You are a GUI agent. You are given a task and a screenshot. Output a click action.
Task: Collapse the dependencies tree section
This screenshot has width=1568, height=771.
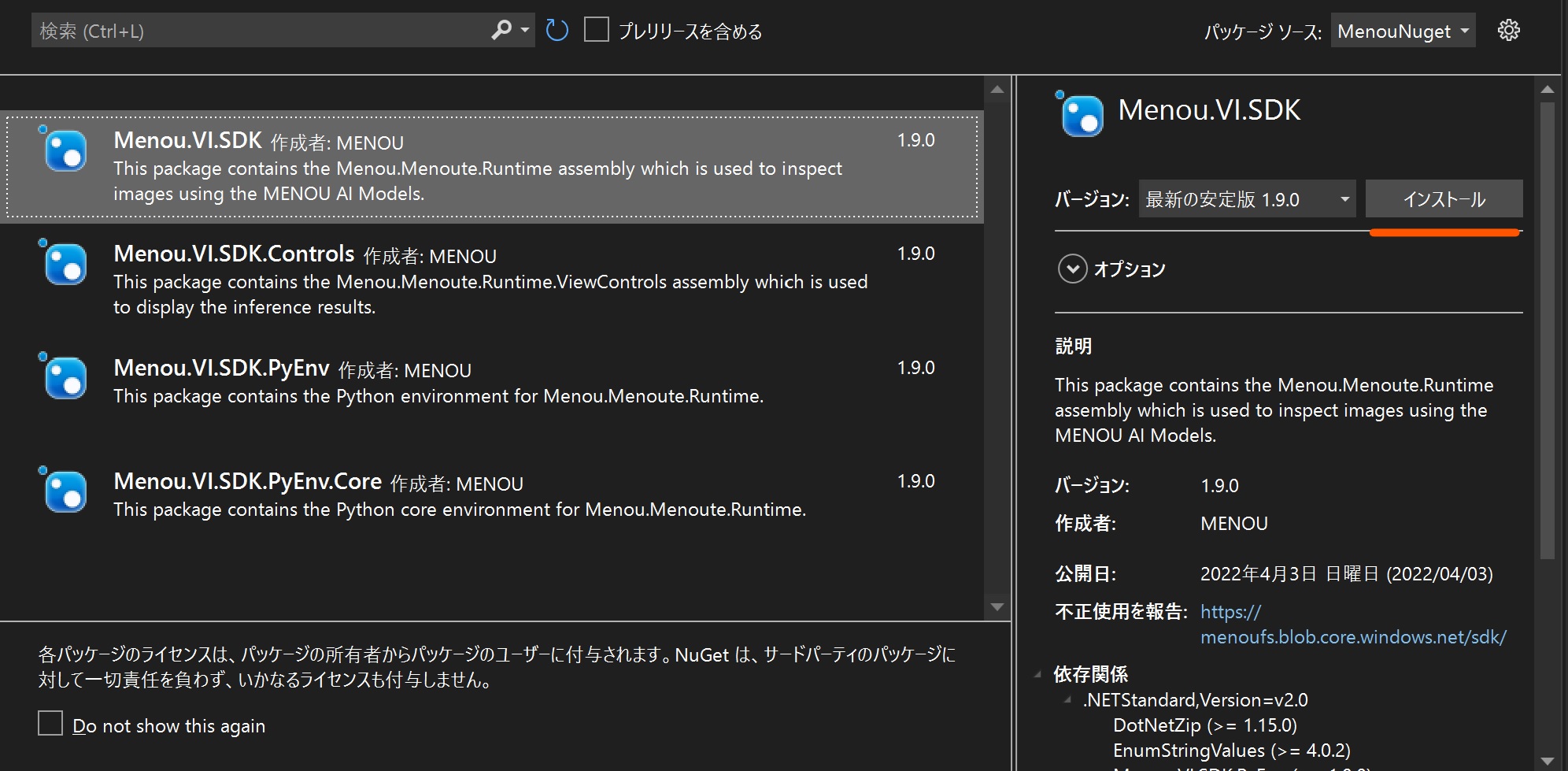click(x=1037, y=674)
